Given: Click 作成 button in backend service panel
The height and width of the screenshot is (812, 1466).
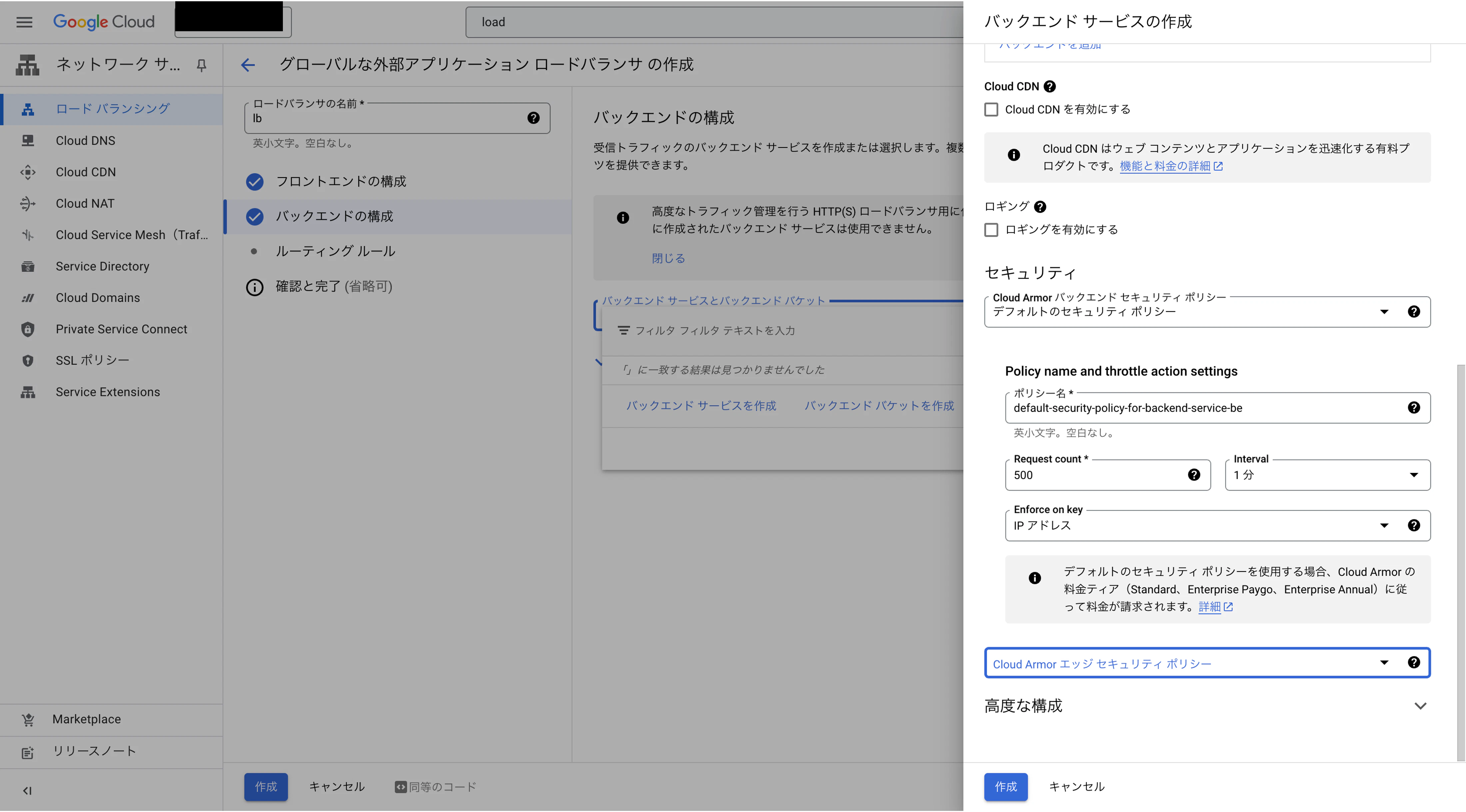Looking at the screenshot, I should coord(1006,788).
